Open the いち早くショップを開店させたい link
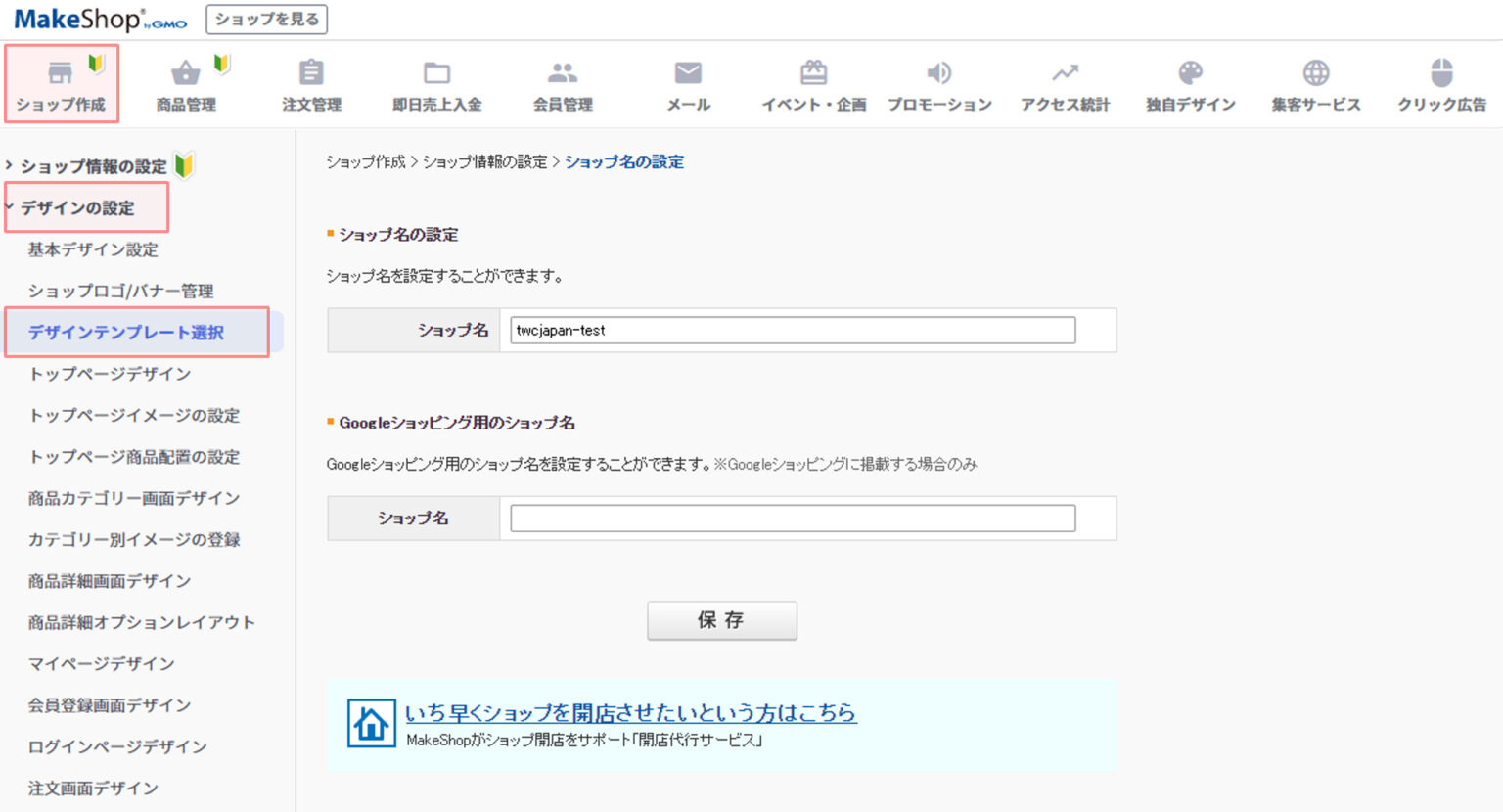The image size is (1503, 812). tap(631, 714)
